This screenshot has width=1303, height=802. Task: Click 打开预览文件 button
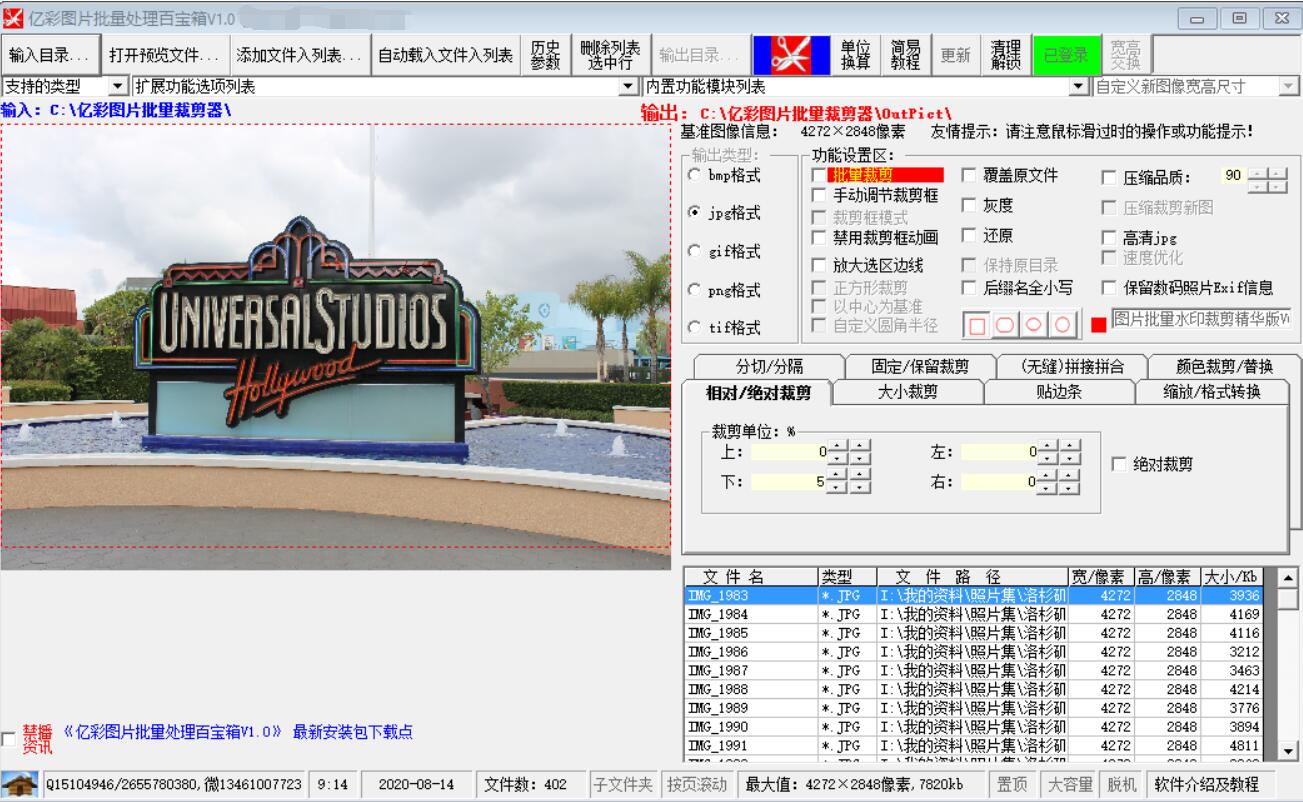[165, 55]
